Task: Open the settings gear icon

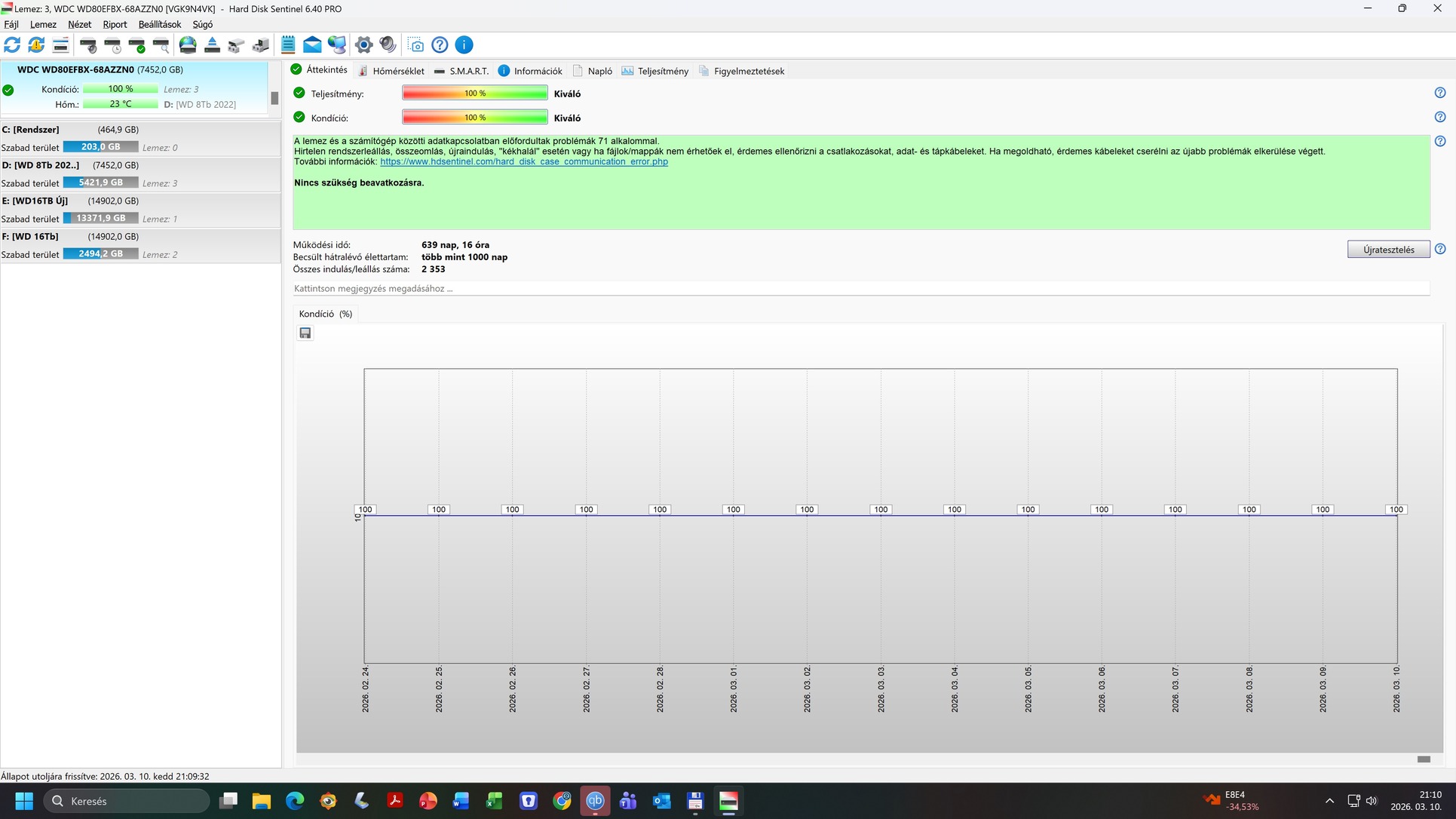Action: point(363,45)
